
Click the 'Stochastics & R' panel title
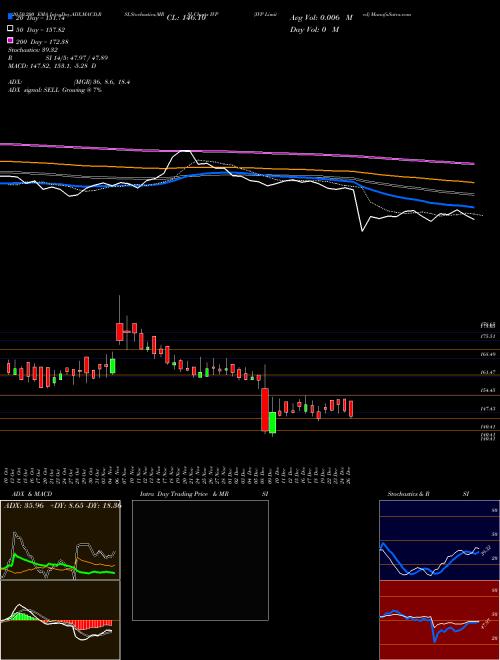(409, 494)
